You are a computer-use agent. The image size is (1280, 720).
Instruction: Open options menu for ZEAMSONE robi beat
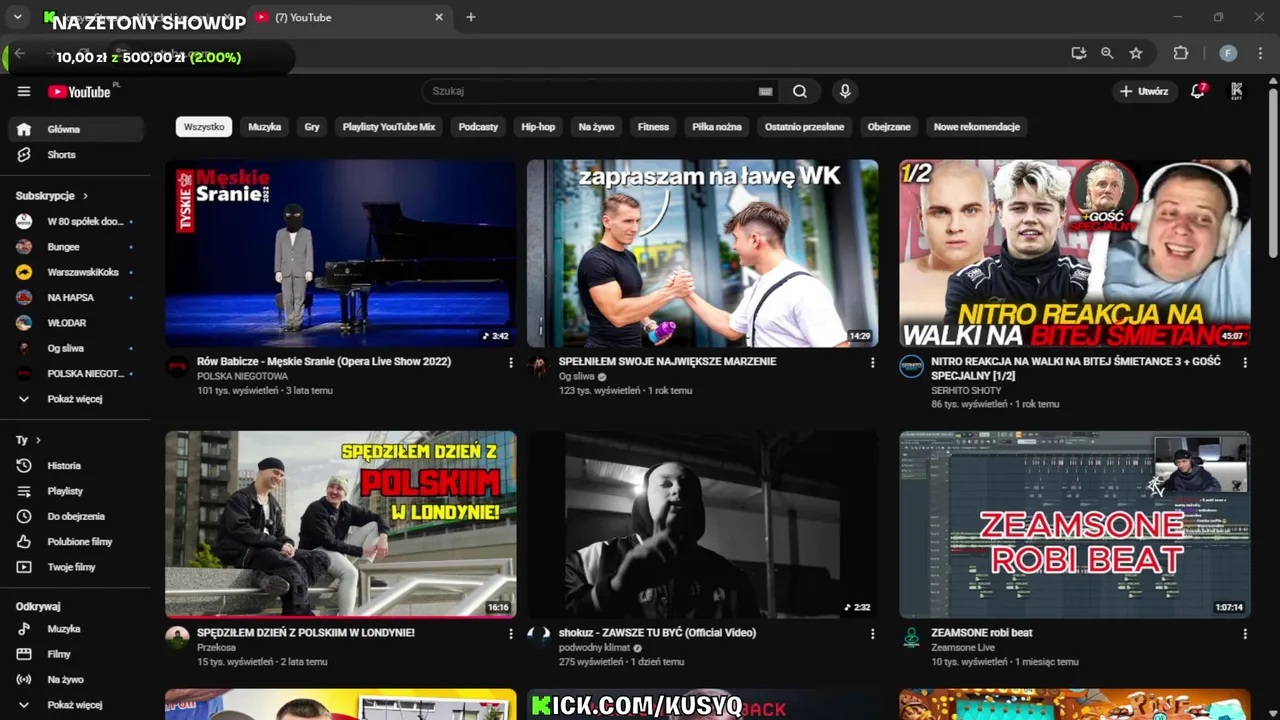tap(1245, 634)
